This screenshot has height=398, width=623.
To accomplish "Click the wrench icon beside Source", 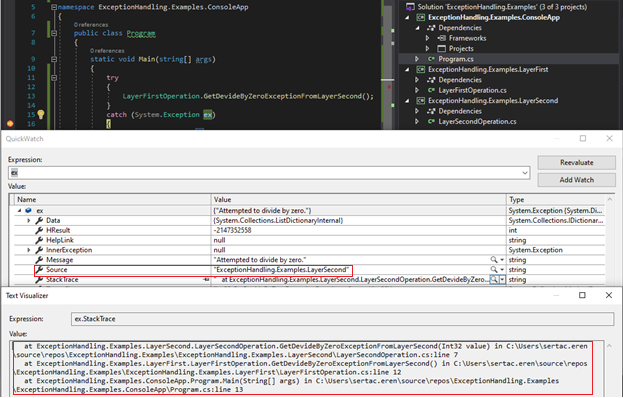I will pos(39,270).
